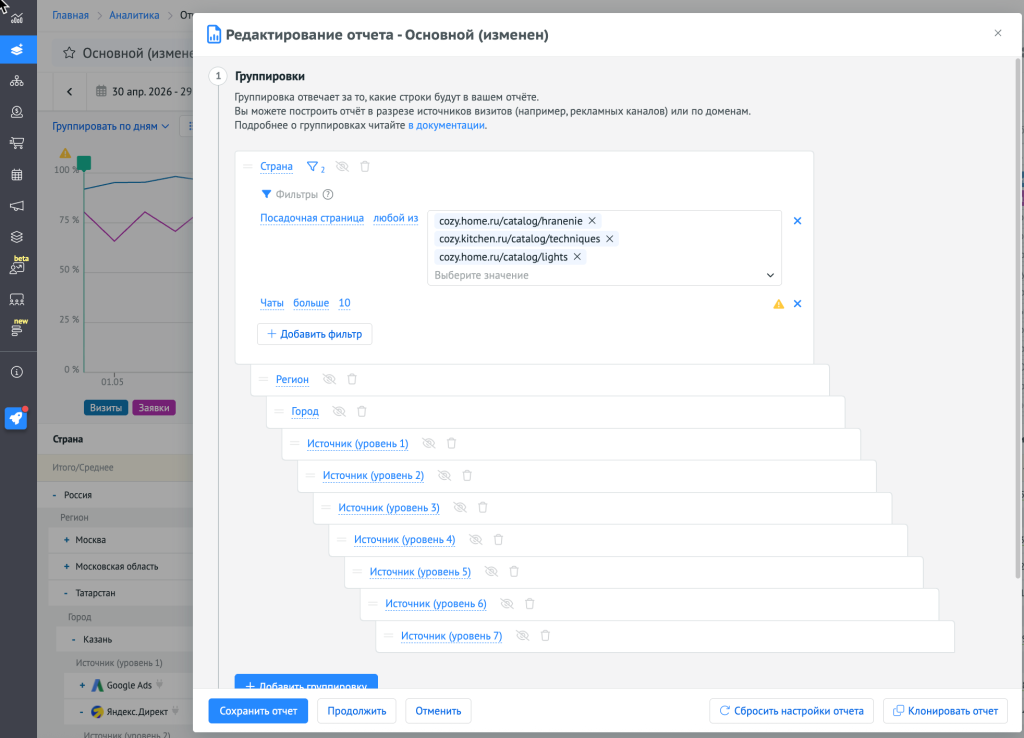Screen dimensions: 1024x738
Task: Click filter funnel icon next to Страна
Action: coord(315,167)
